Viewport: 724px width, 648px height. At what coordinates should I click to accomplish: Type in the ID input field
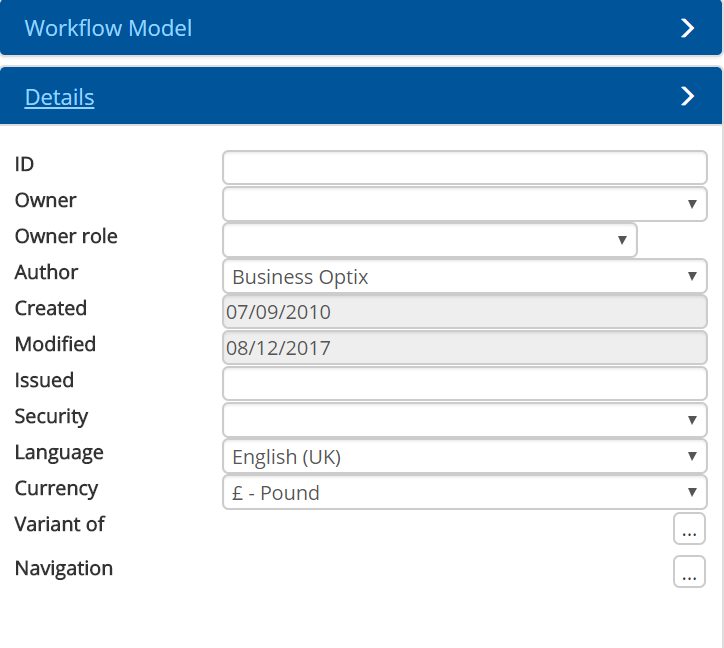click(x=464, y=168)
